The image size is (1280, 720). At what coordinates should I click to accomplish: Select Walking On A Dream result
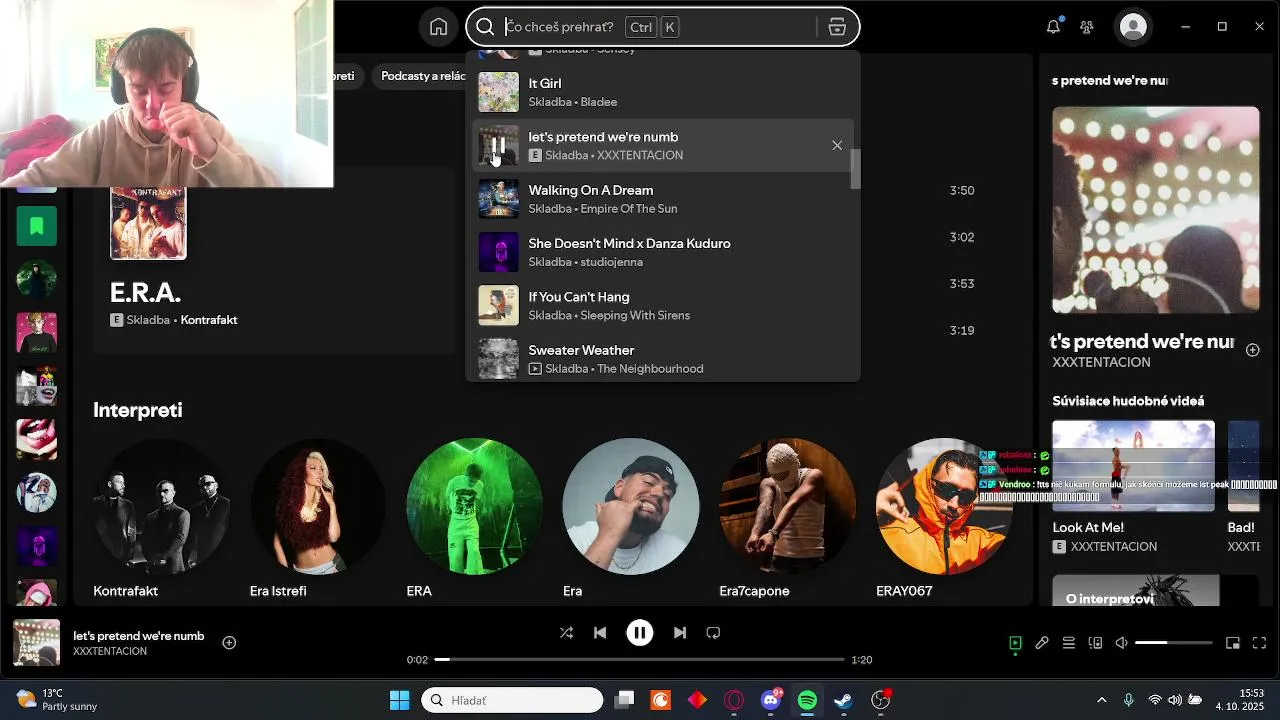pyautogui.click(x=662, y=199)
